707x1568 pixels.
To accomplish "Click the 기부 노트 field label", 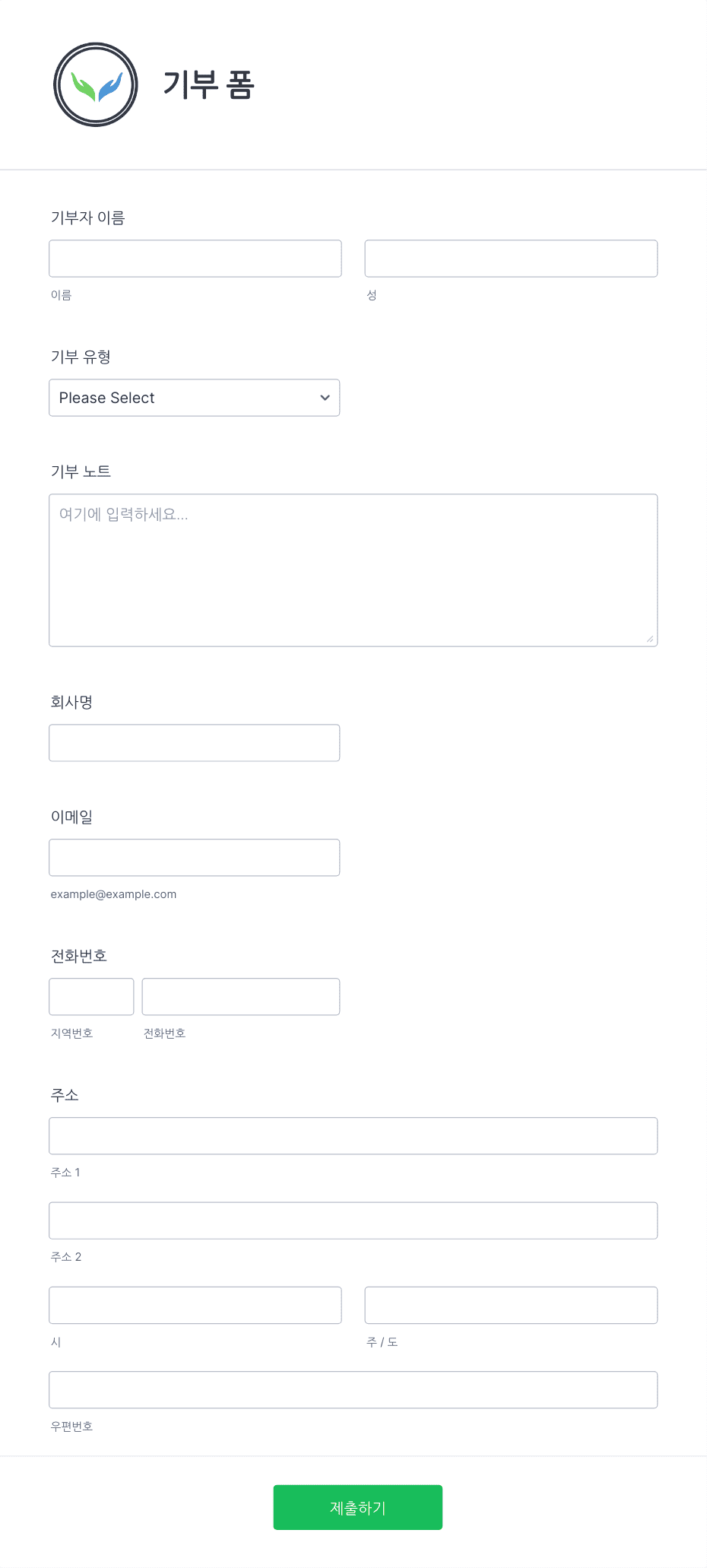I will [x=81, y=471].
